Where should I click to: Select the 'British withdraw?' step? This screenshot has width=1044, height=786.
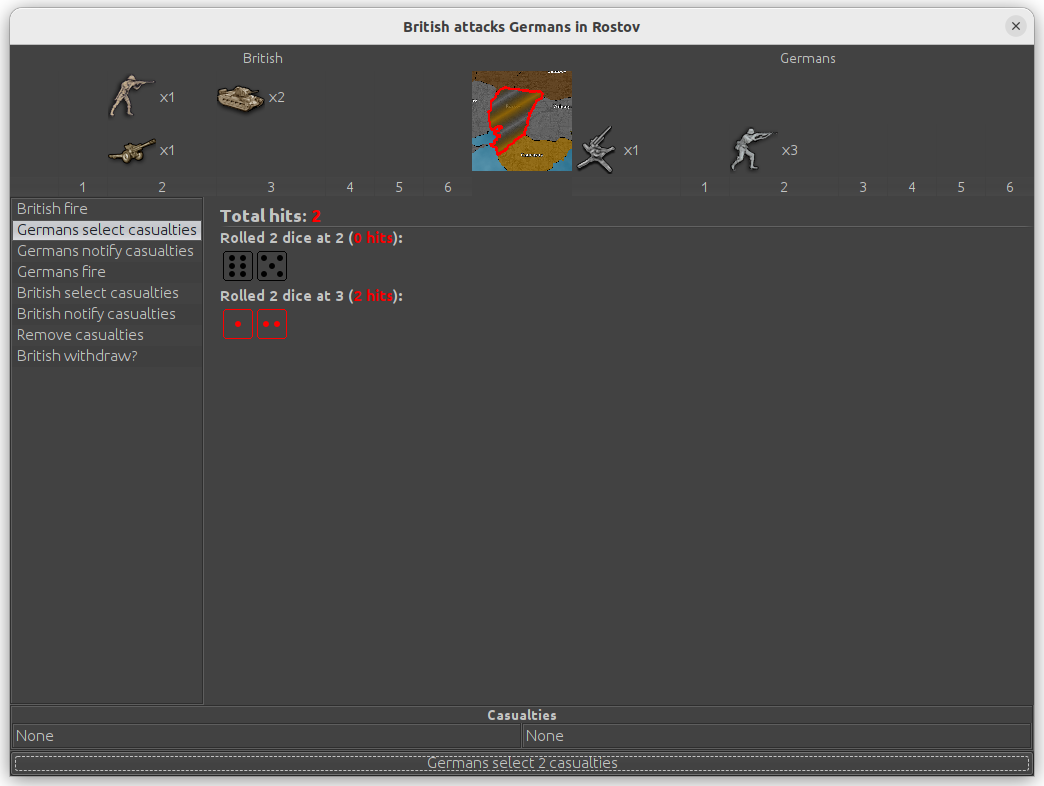tap(77, 356)
